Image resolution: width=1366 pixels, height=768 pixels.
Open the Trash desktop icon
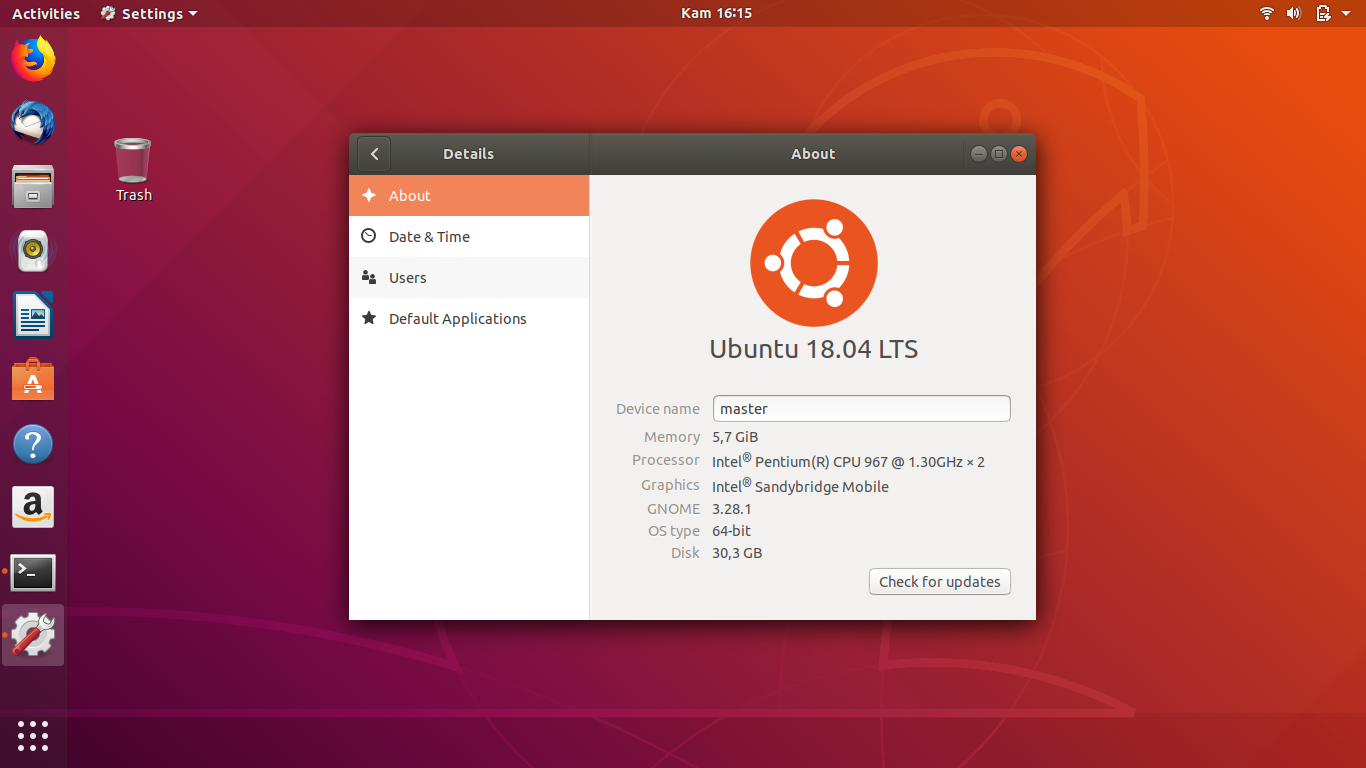tap(133, 170)
